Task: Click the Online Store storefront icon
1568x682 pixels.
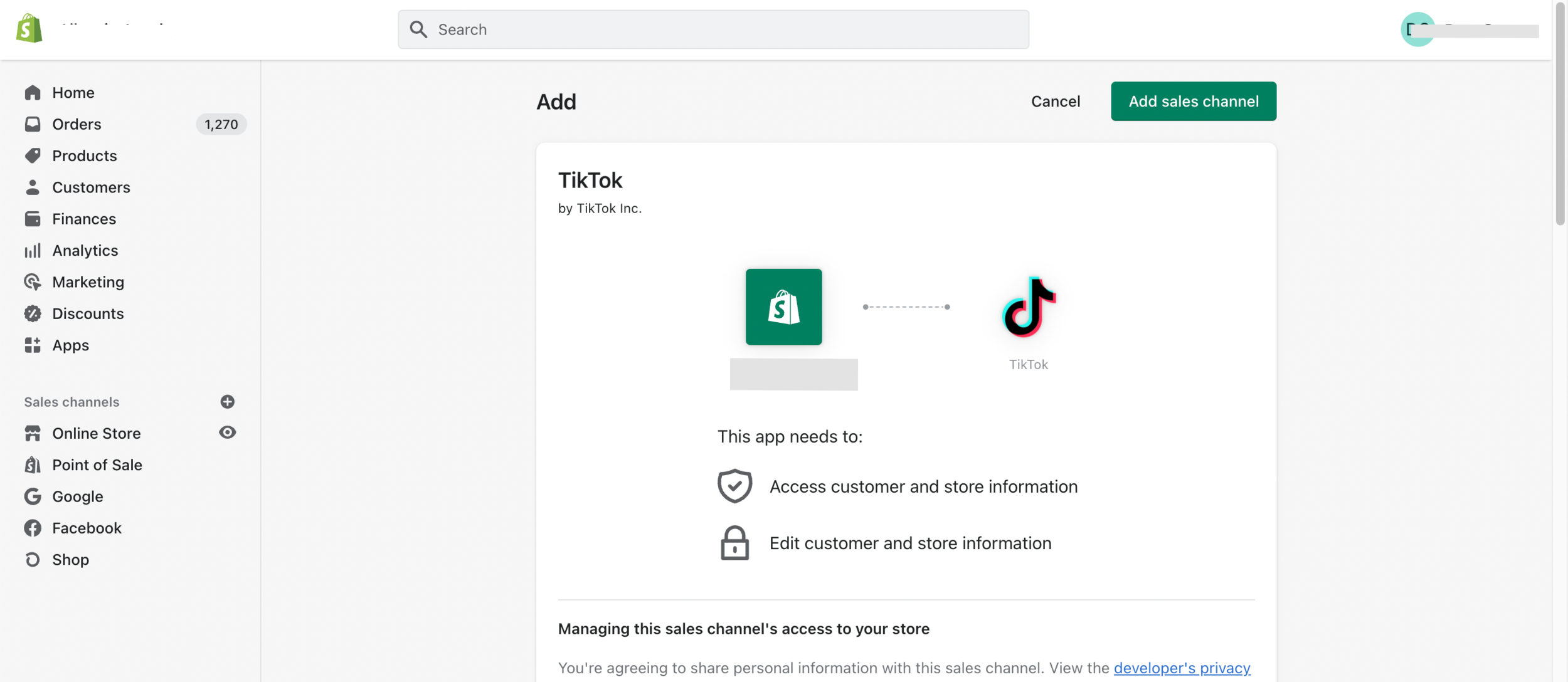Action: [x=33, y=433]
